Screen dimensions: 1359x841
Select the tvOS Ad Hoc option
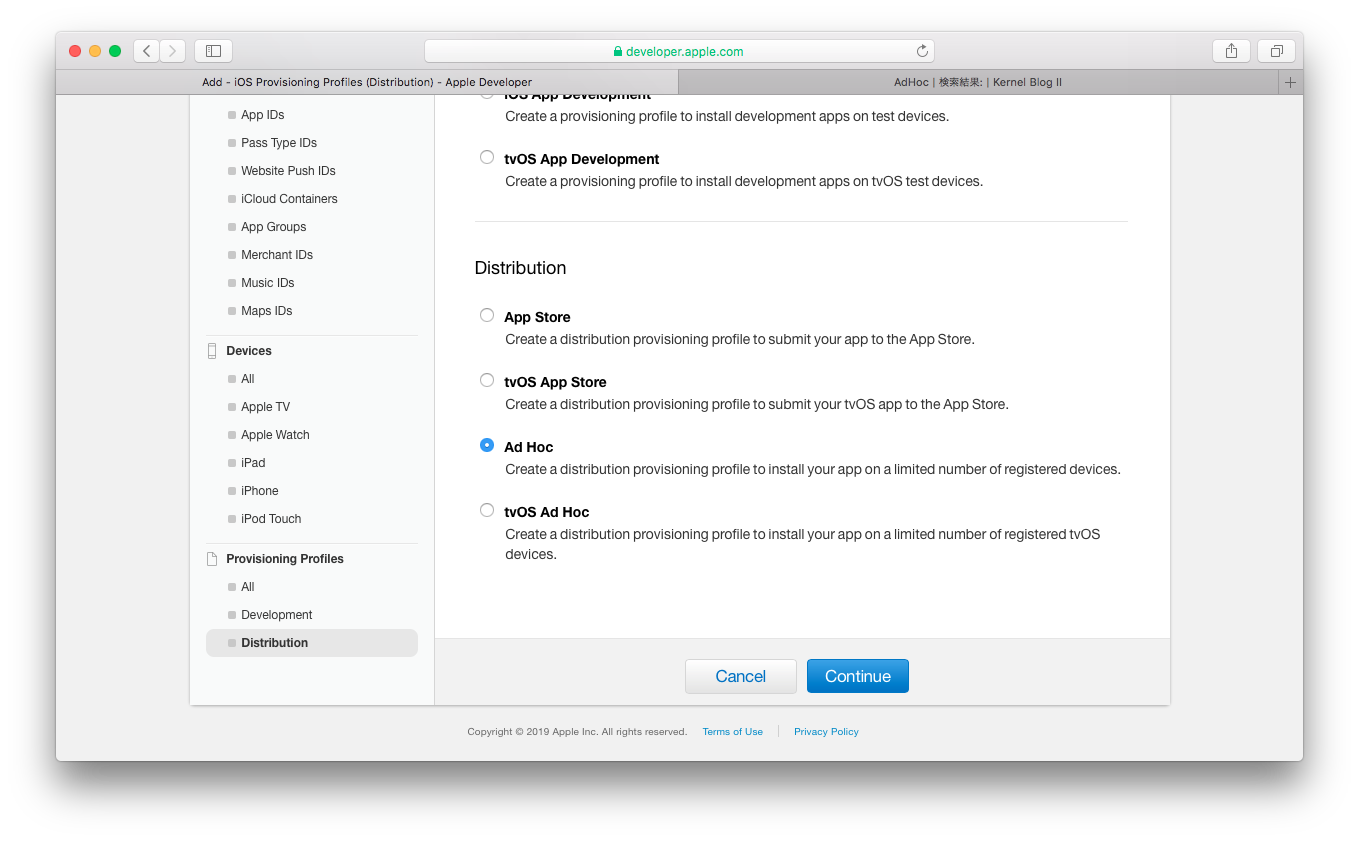click(487, 511)
